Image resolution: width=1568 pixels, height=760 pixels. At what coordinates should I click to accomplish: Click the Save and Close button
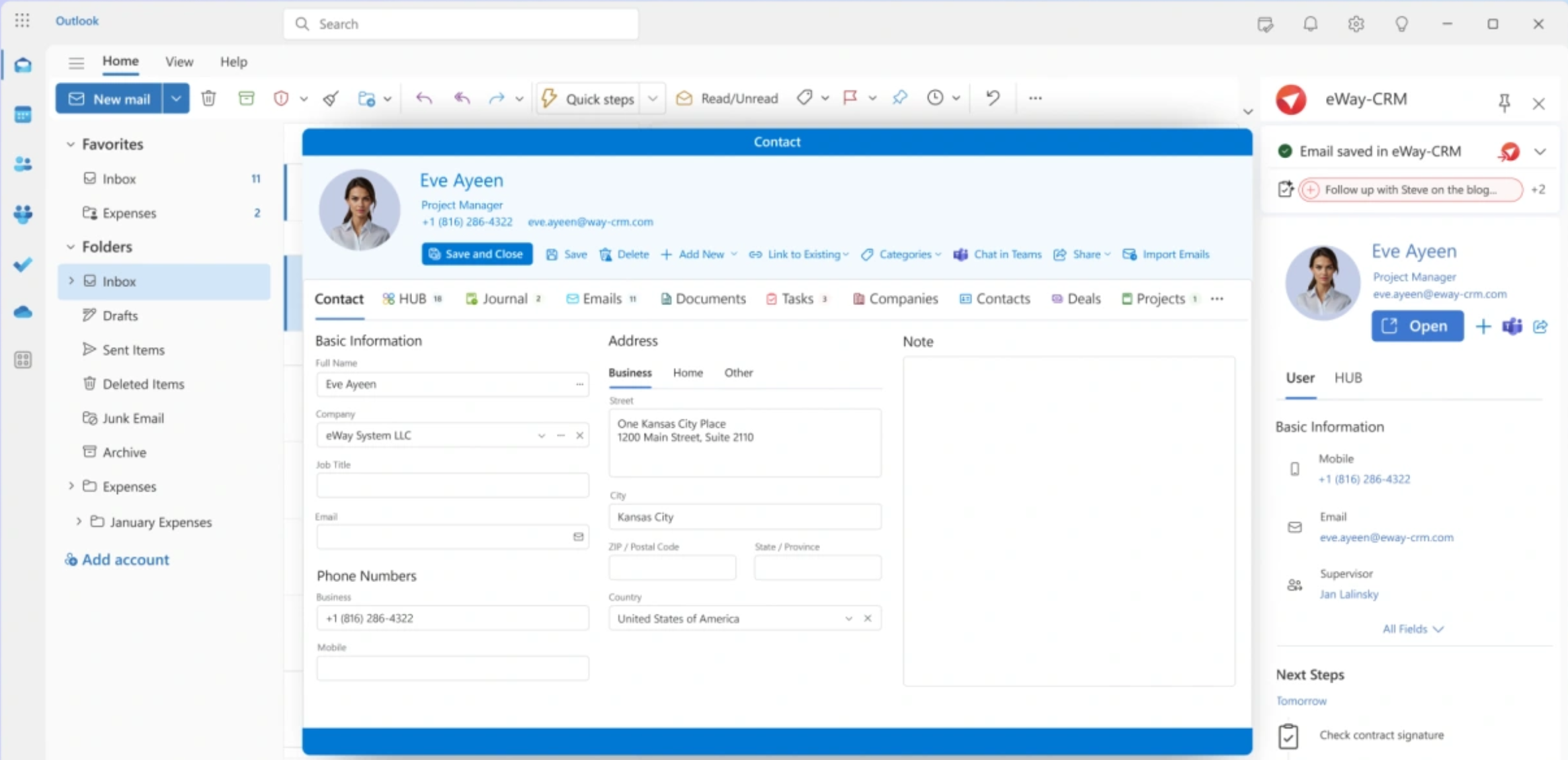(477, 254)
